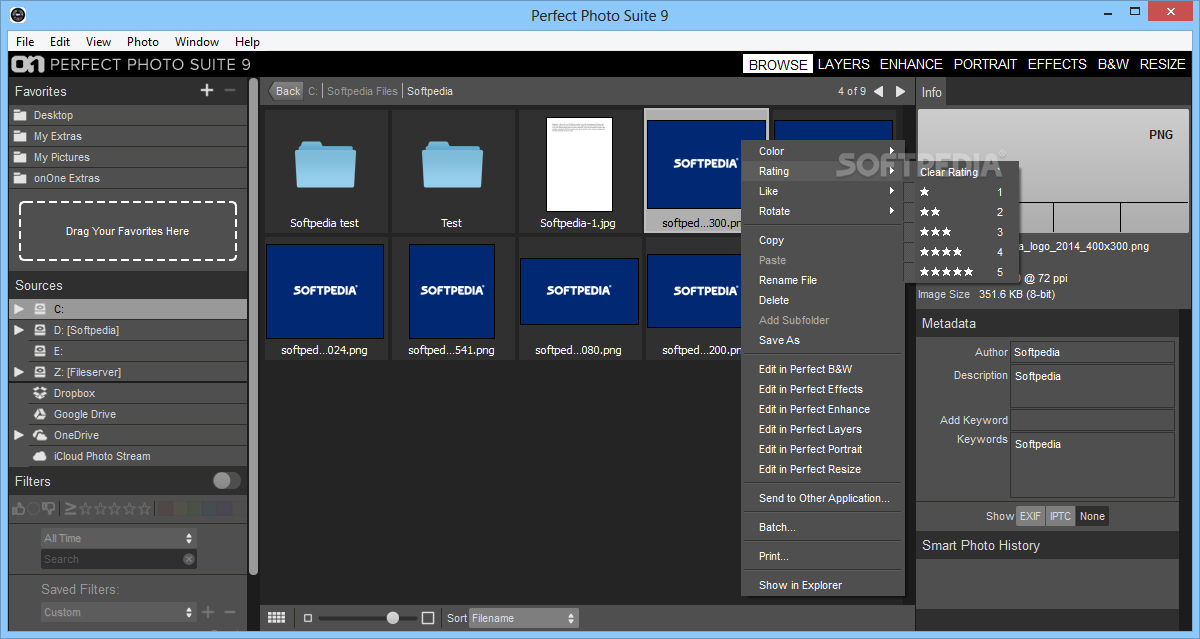Open the Info tab
1200x639 pixels.
coord(931,92)
